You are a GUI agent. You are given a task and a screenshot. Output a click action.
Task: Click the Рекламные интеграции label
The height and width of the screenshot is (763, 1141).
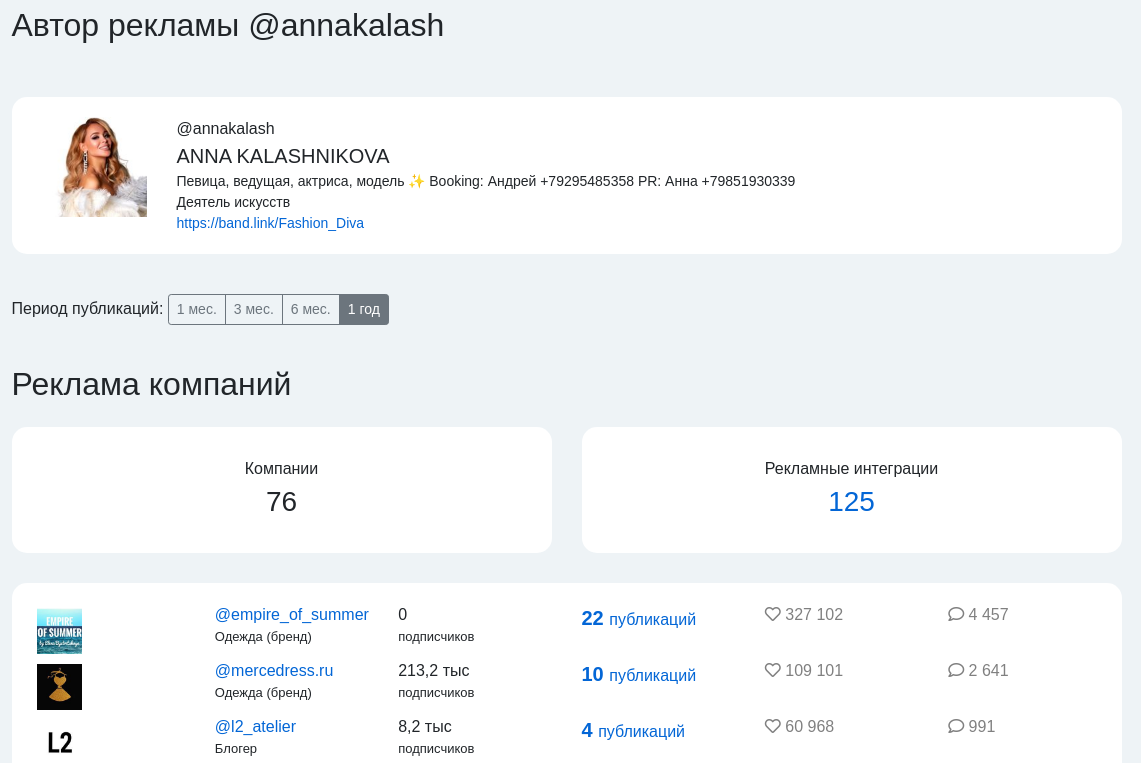coord(851,468)
